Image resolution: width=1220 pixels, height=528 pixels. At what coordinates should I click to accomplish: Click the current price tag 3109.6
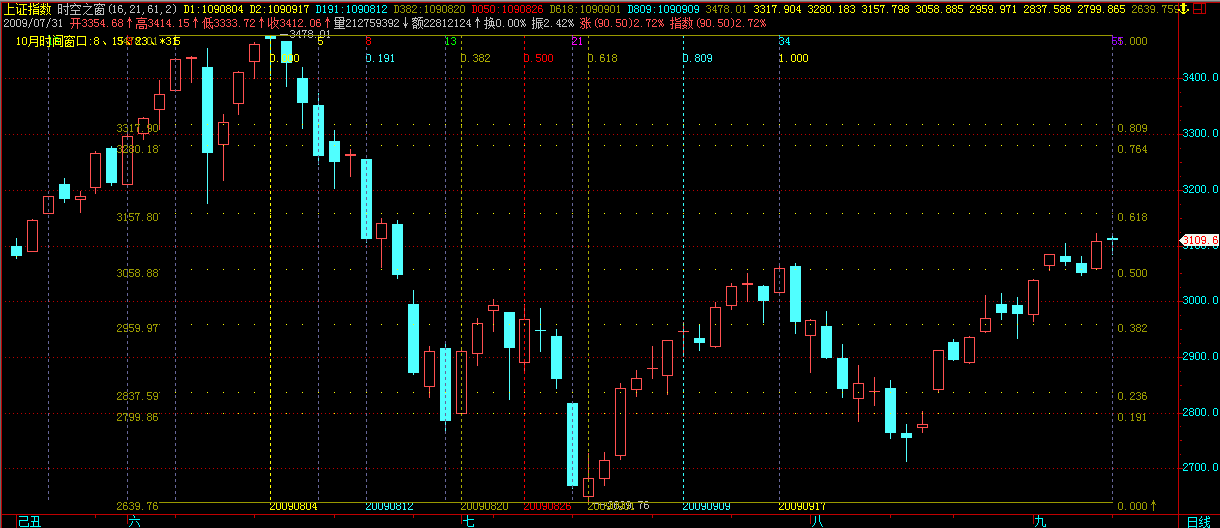(x=1200, y=240)
